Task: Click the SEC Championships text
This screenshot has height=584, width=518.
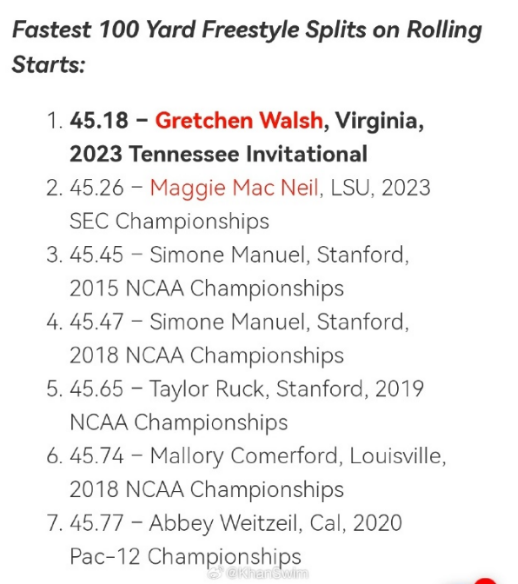Action: (169, 221)
